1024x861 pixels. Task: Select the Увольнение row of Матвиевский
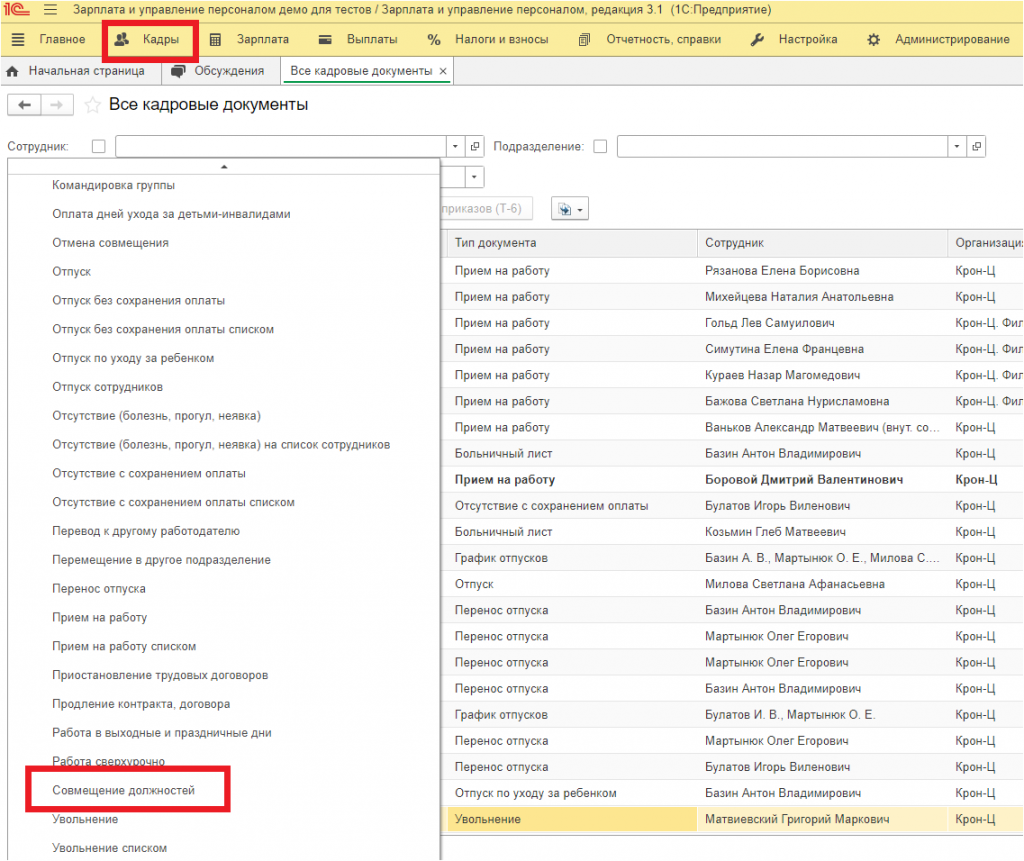click(x=731, y=819)
